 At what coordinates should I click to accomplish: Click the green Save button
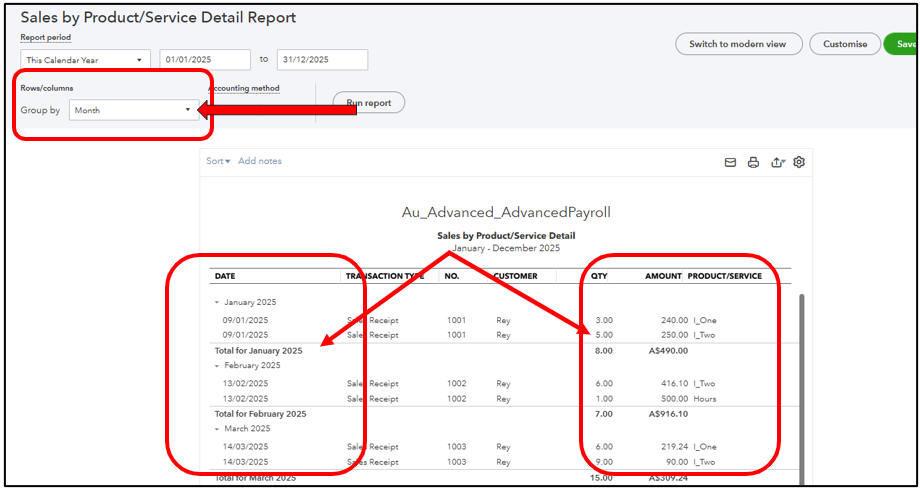(902, 44)
